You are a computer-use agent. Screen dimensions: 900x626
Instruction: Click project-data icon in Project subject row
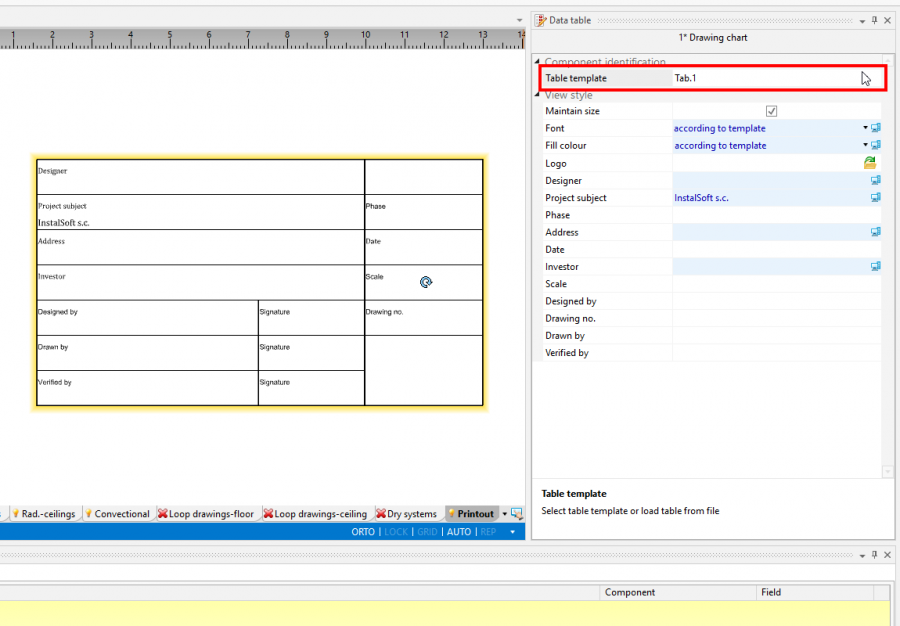coord(876,198)
